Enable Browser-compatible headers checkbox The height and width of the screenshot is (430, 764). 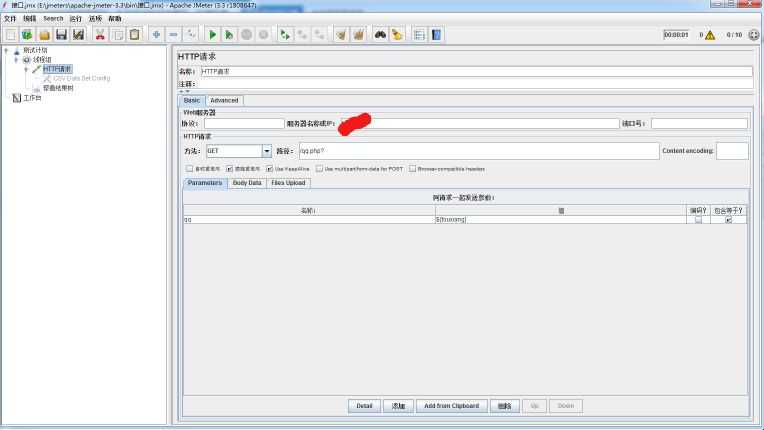pyautogui.click(x=413, y=168)
